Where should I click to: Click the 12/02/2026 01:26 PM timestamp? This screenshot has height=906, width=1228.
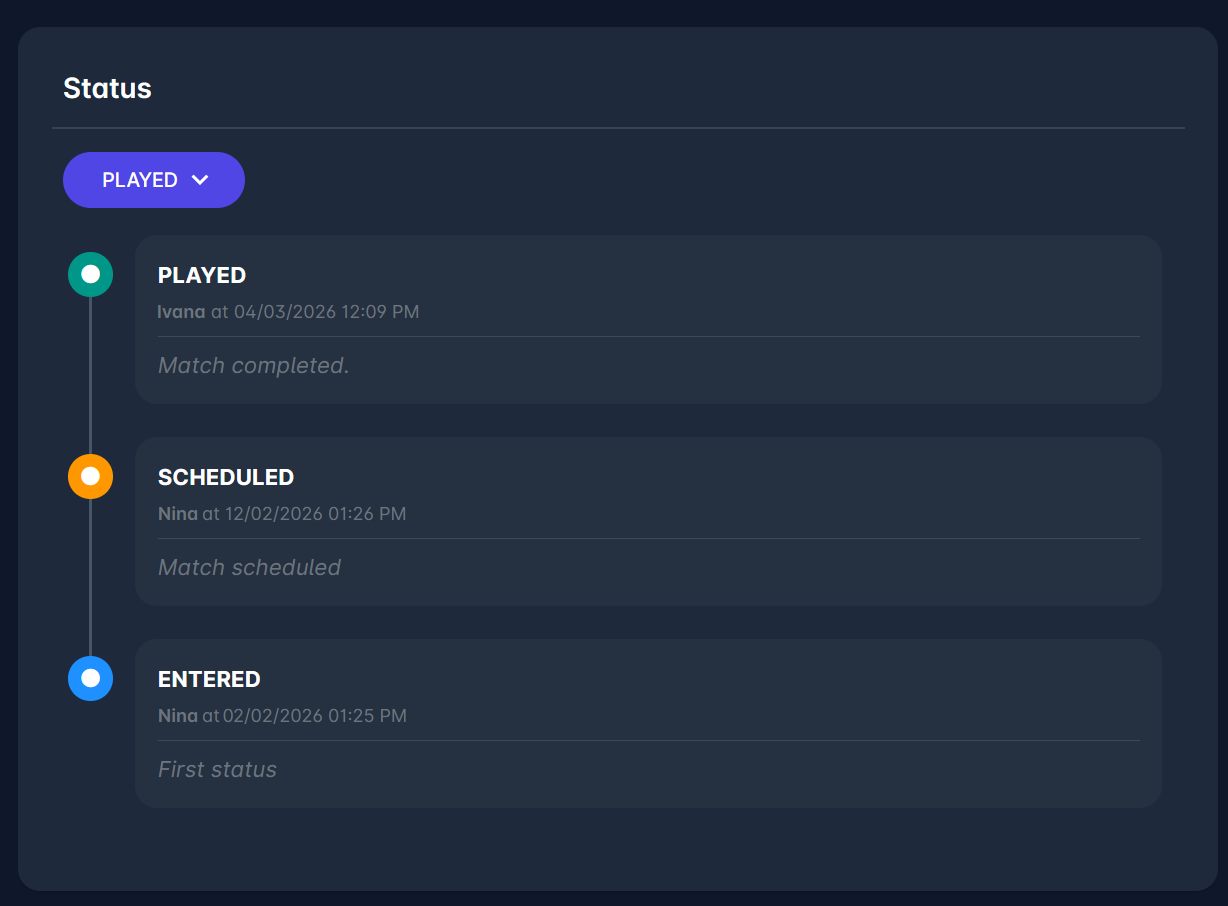pos(315,514)
